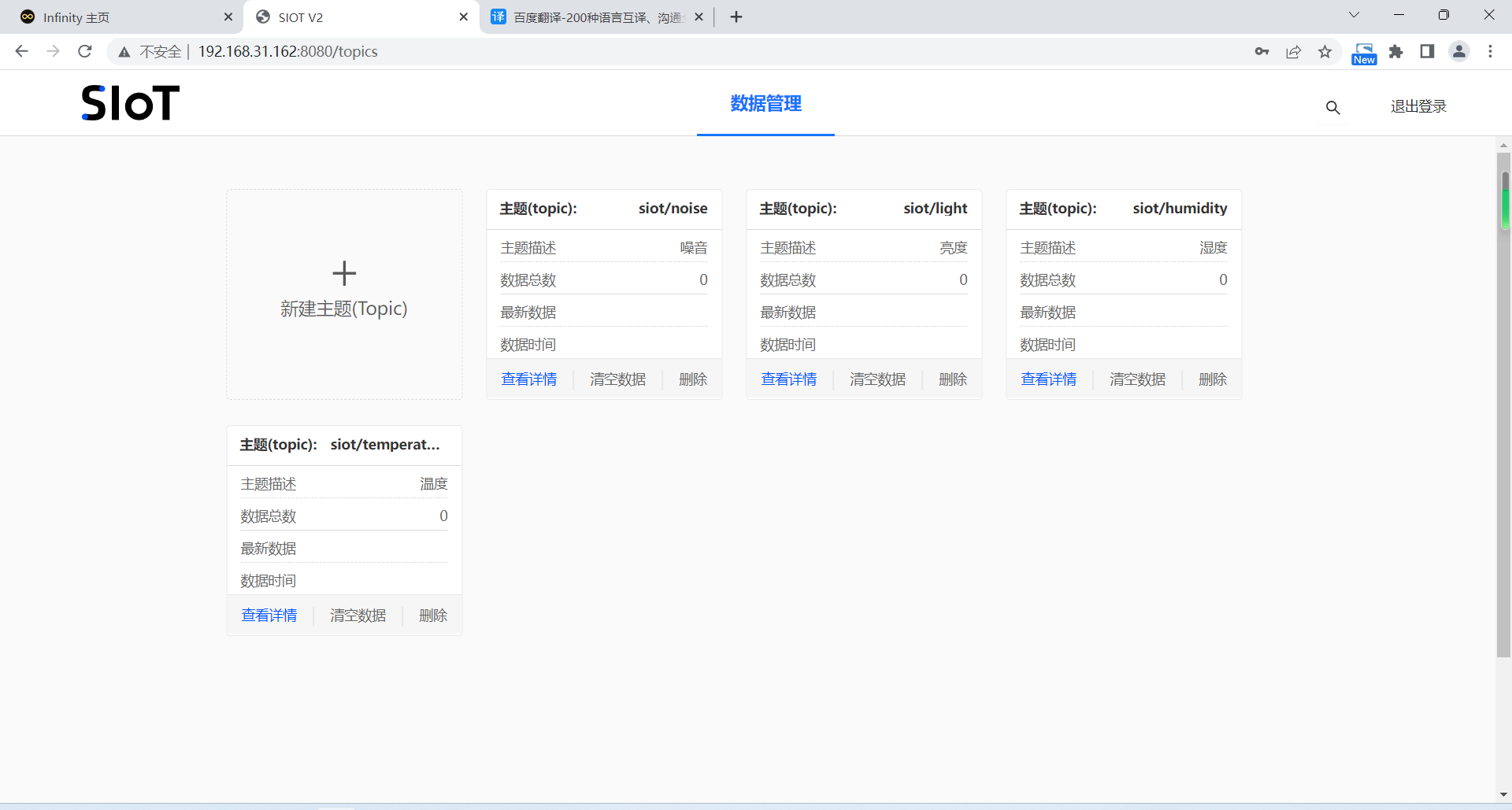Open the saved passwords key icon

click(1262, 51)
